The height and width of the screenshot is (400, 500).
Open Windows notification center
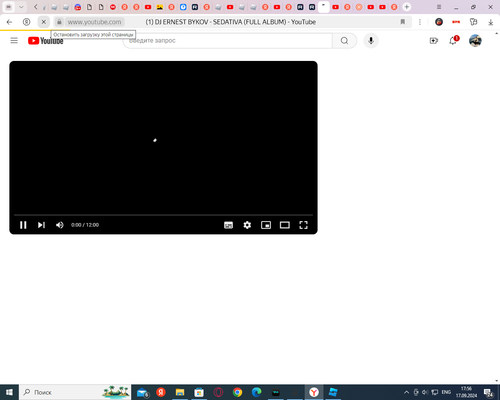(489, 393)
